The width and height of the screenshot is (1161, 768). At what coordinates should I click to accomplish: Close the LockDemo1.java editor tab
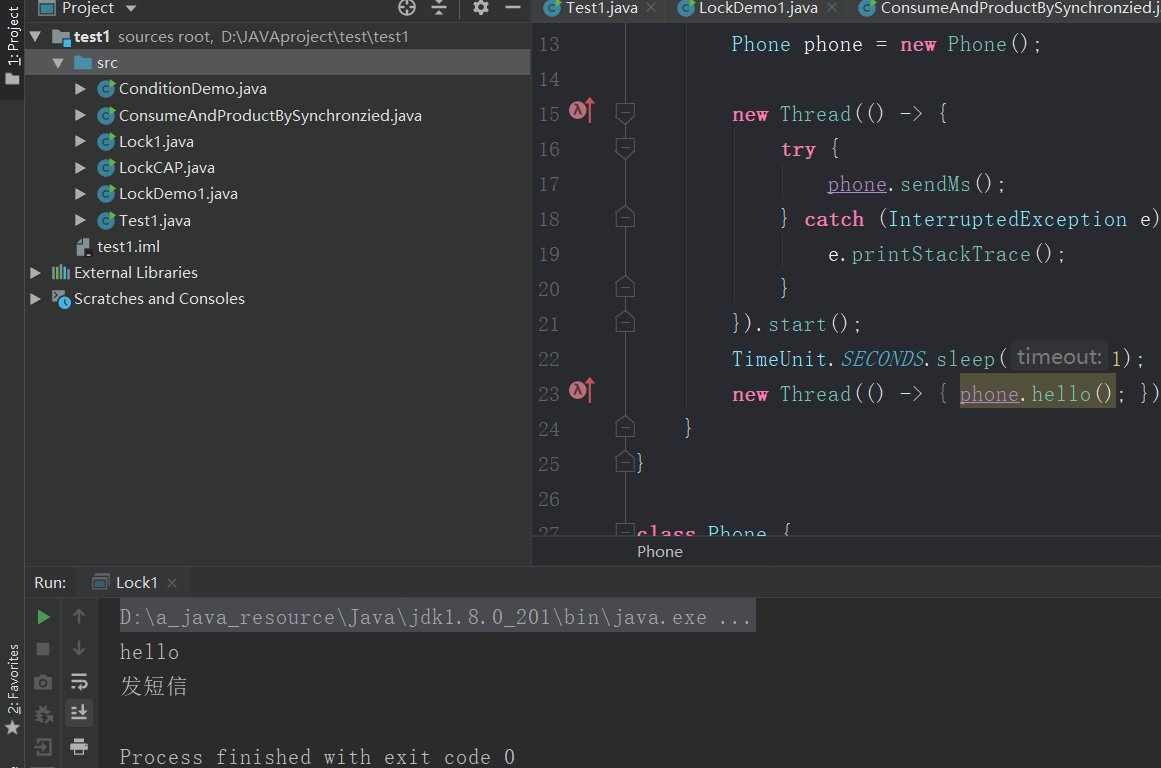click(x=832, y=7)
